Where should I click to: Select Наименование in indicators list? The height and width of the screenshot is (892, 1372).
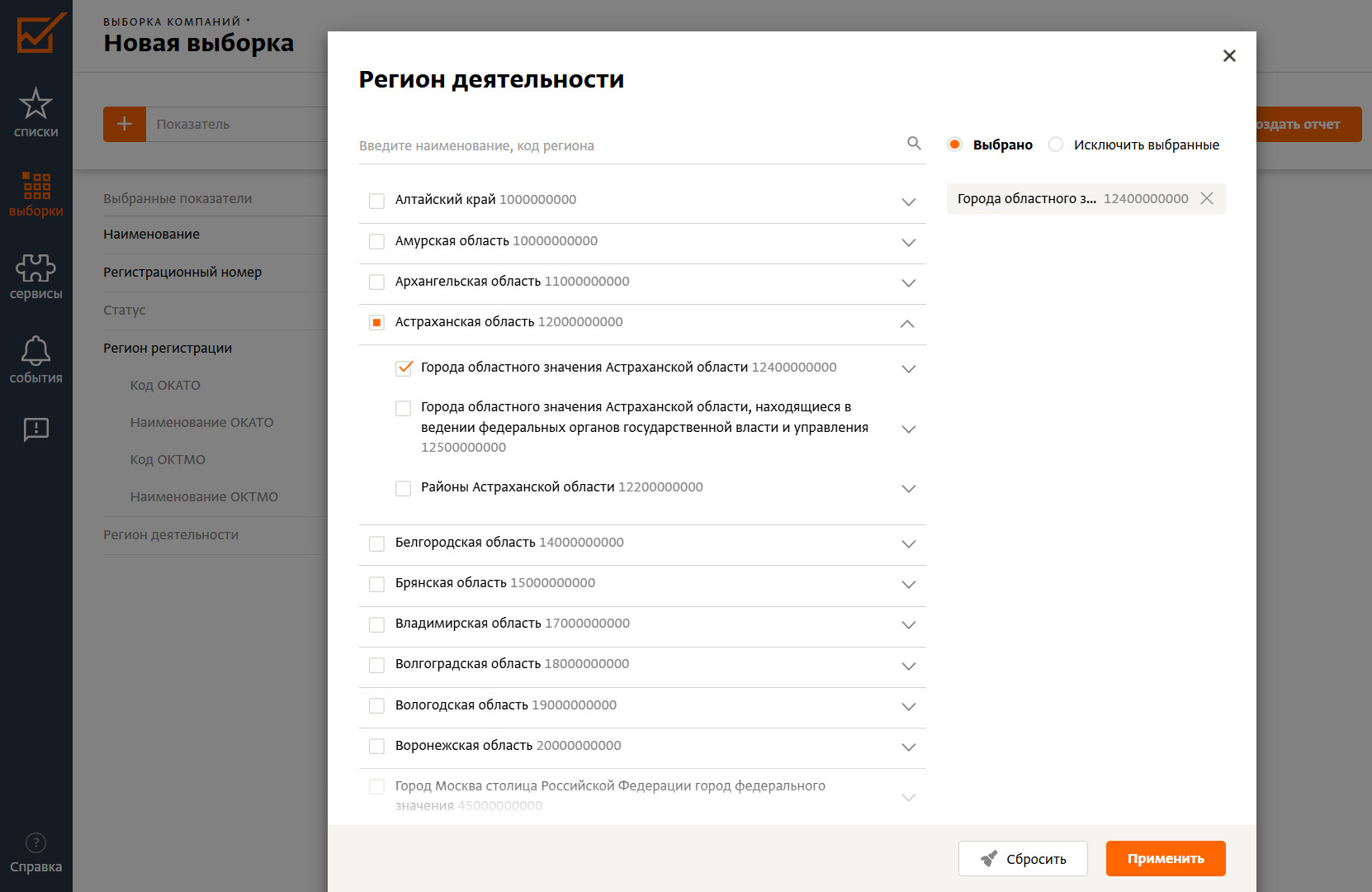[x=152, y=235]
